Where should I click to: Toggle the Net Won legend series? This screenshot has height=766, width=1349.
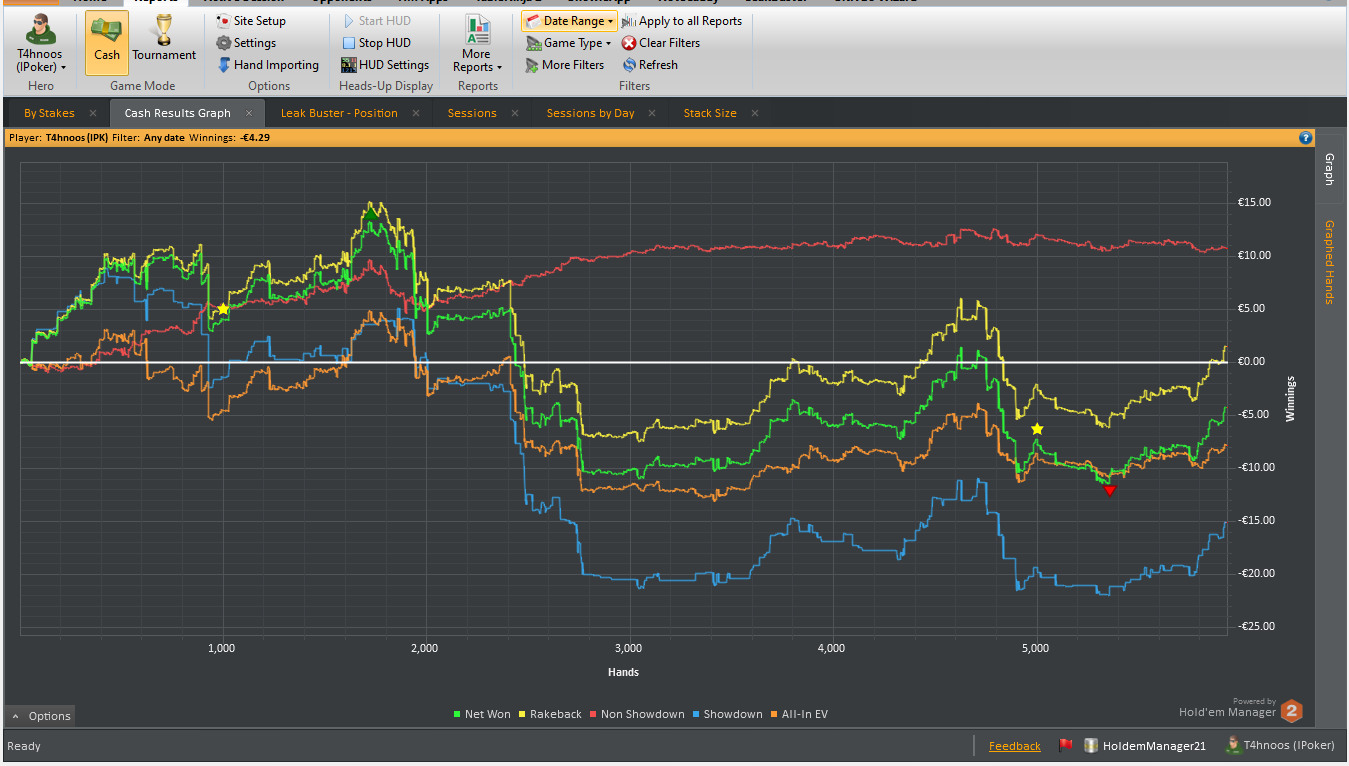click(x=482, y=714)
